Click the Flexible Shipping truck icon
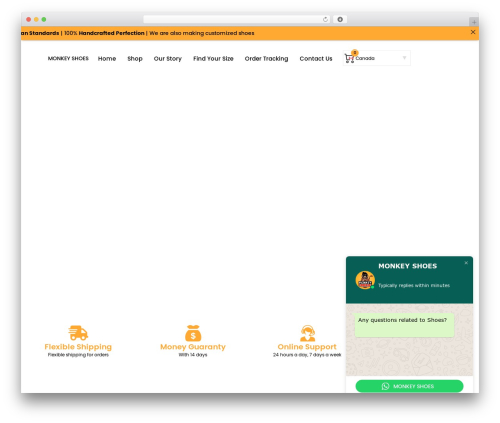This screenshot has width=500, height=423. tap(78, 333)
